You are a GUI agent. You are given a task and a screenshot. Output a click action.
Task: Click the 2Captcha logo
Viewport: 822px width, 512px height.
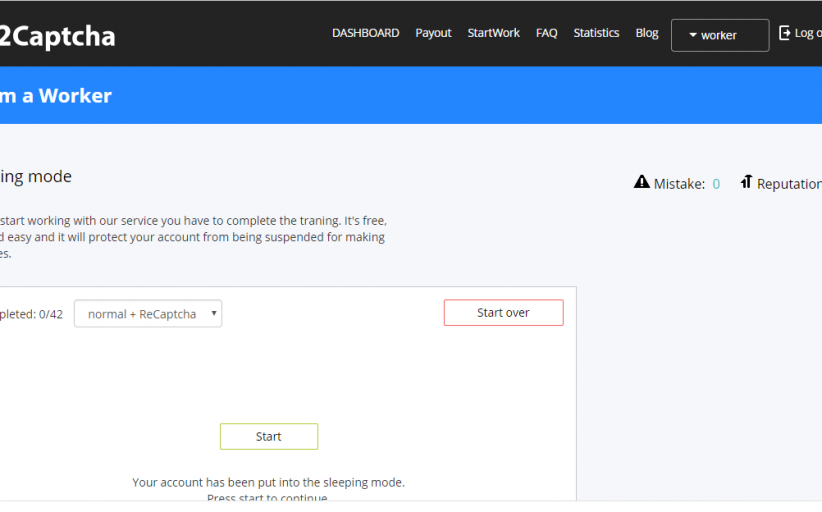coord(58,36)
